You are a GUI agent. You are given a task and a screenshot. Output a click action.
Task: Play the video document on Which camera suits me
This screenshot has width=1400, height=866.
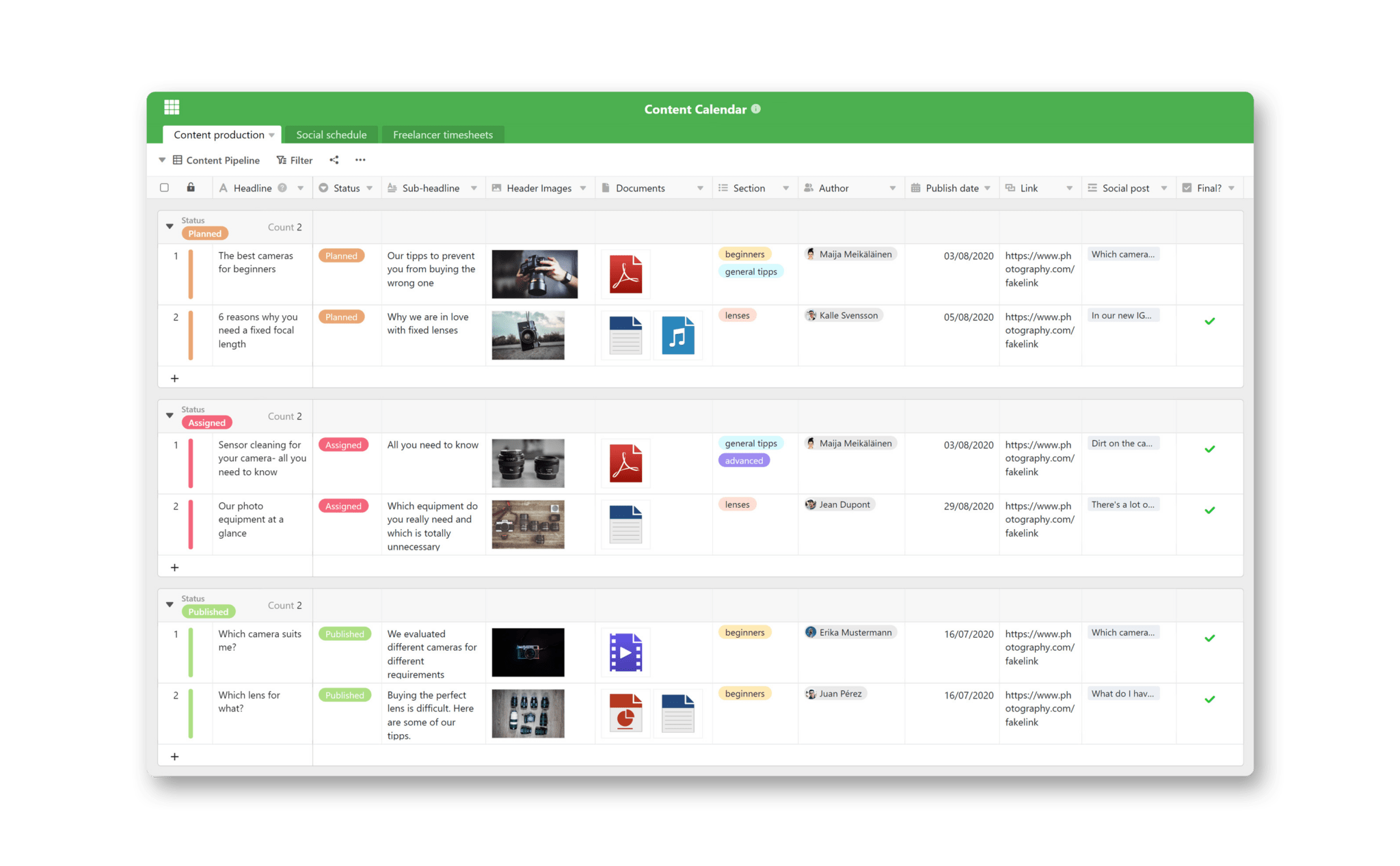click(624, 651)
